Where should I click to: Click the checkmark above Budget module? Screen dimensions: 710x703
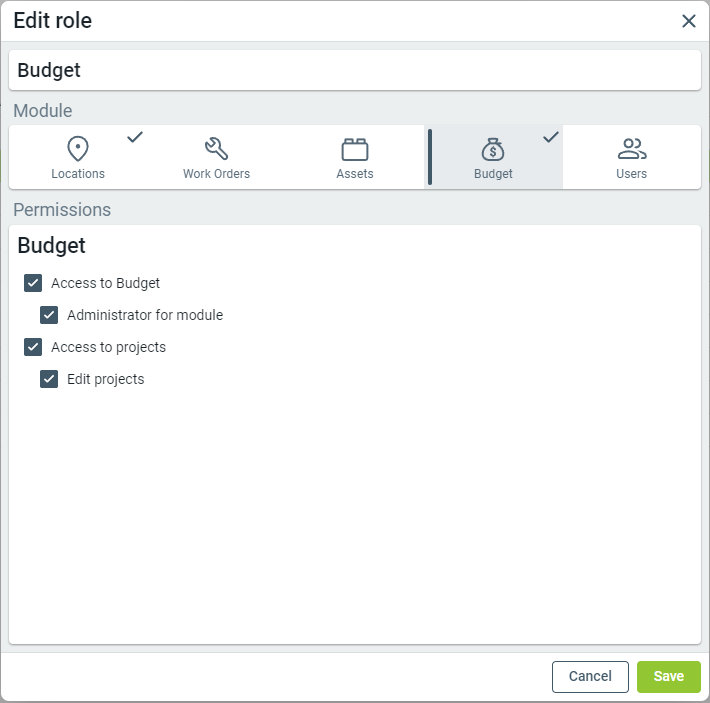[550, 137]
